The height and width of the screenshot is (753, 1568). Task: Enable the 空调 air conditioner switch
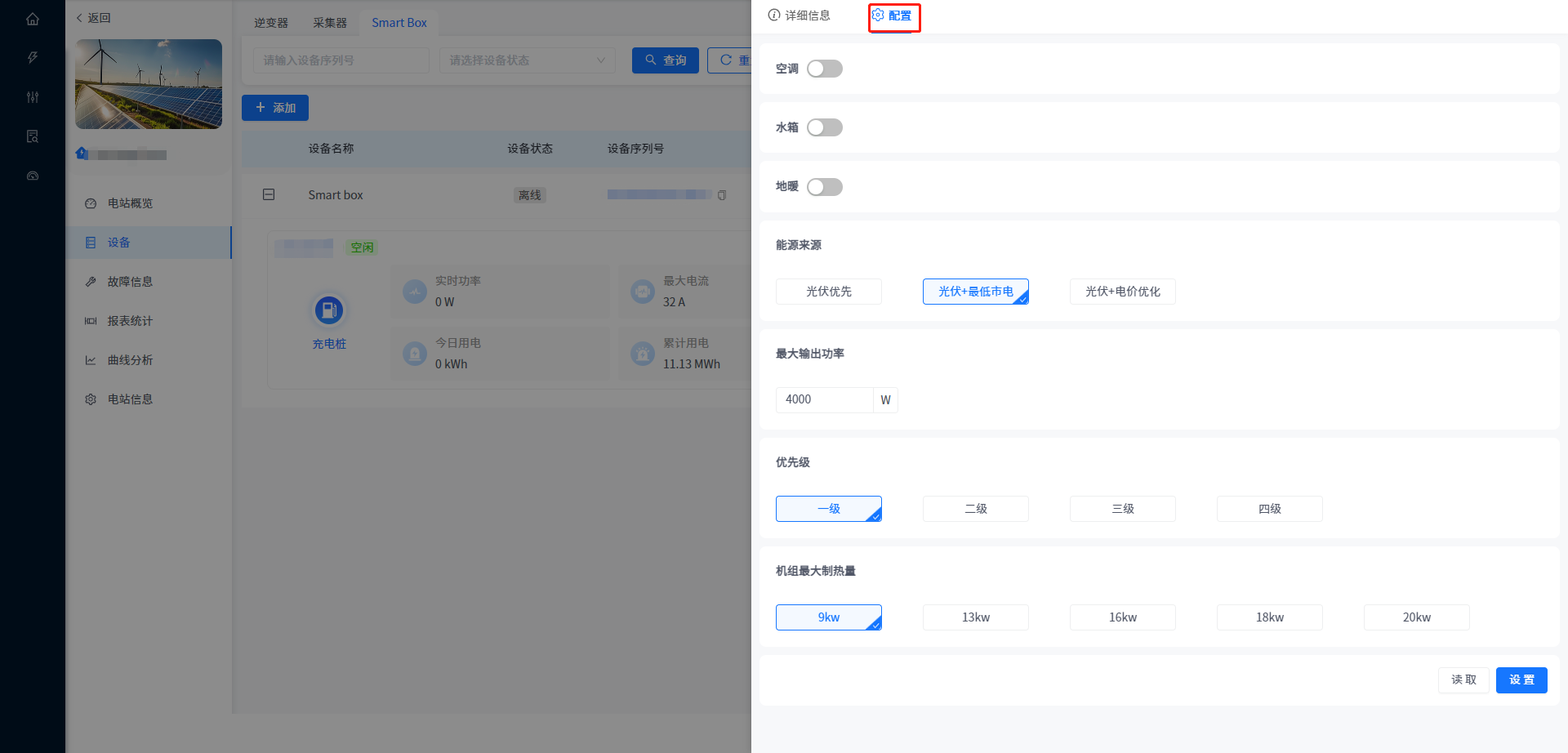824,69
